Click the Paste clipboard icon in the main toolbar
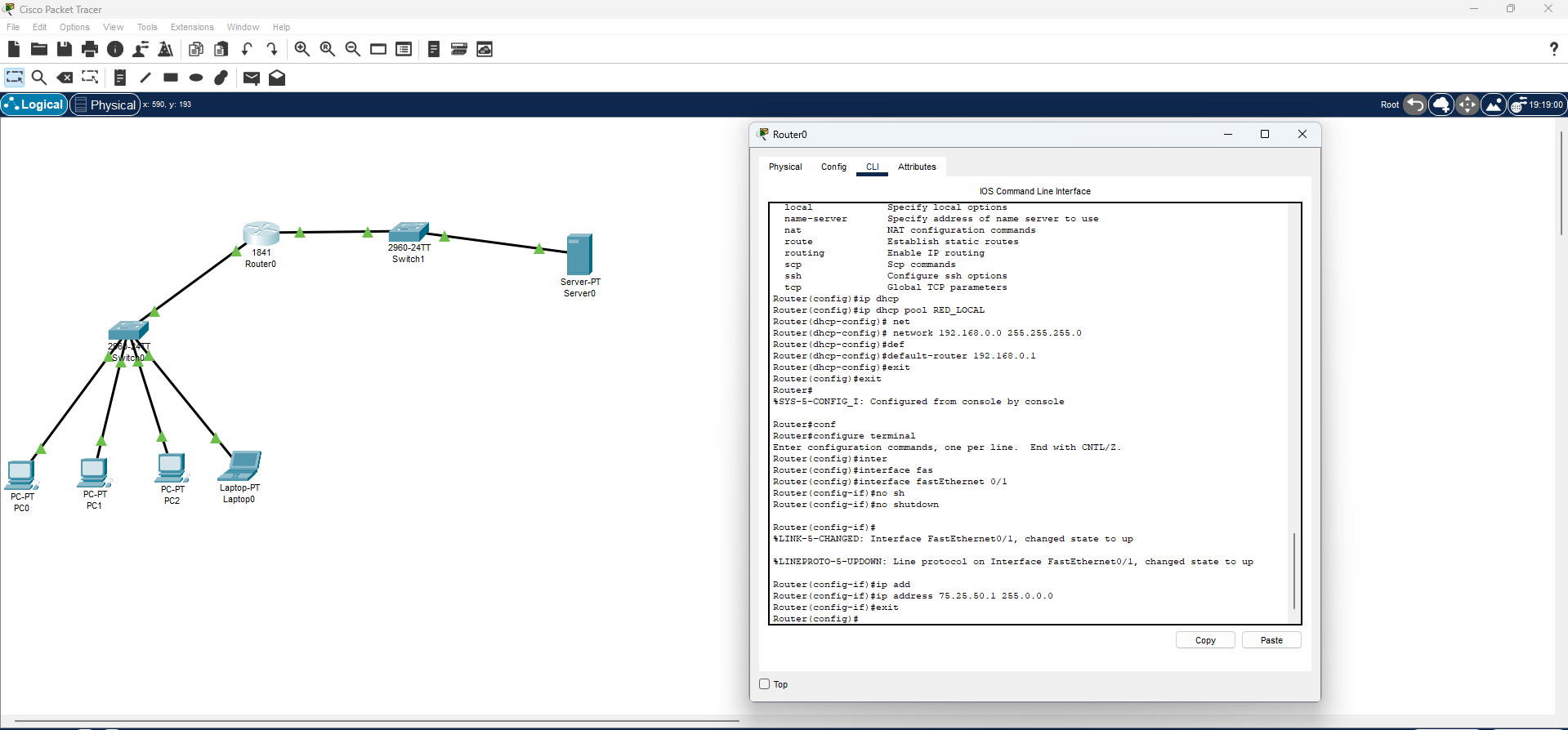1568x730 pixels. pyautogui.click(x=221, y=49)
